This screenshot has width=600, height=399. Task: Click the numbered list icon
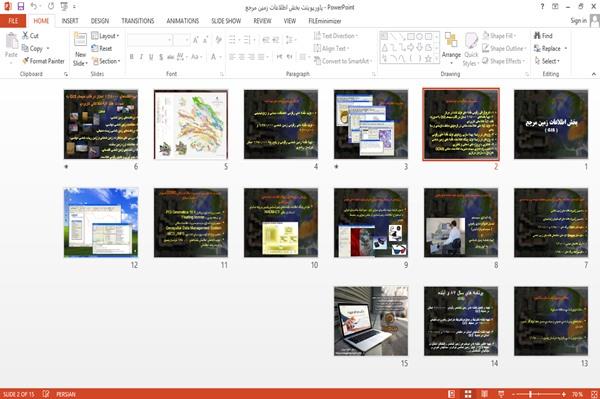pyautogui.click(x=248, y=40)
